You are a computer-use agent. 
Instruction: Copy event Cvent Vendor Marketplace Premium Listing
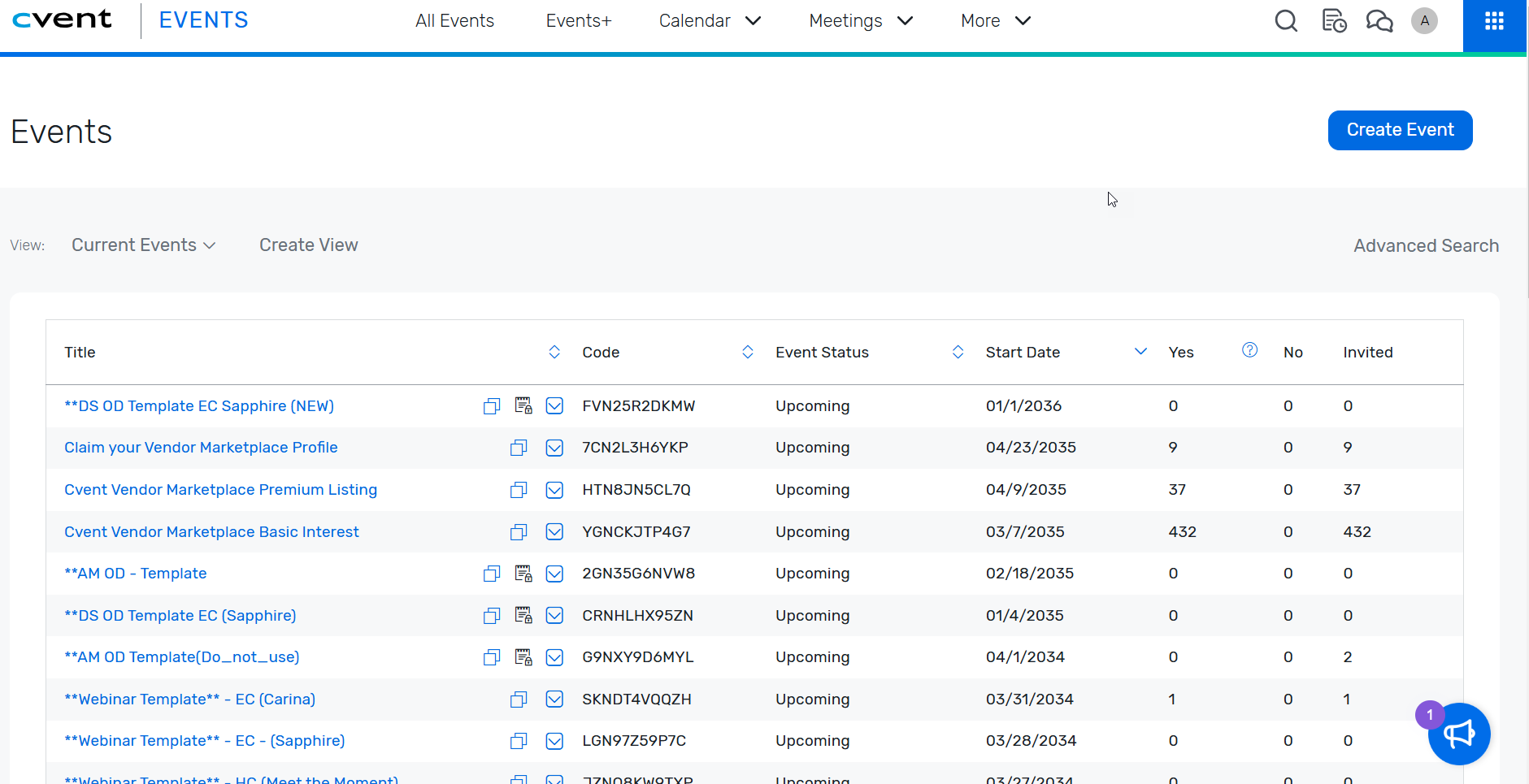(x=519, y=490)
